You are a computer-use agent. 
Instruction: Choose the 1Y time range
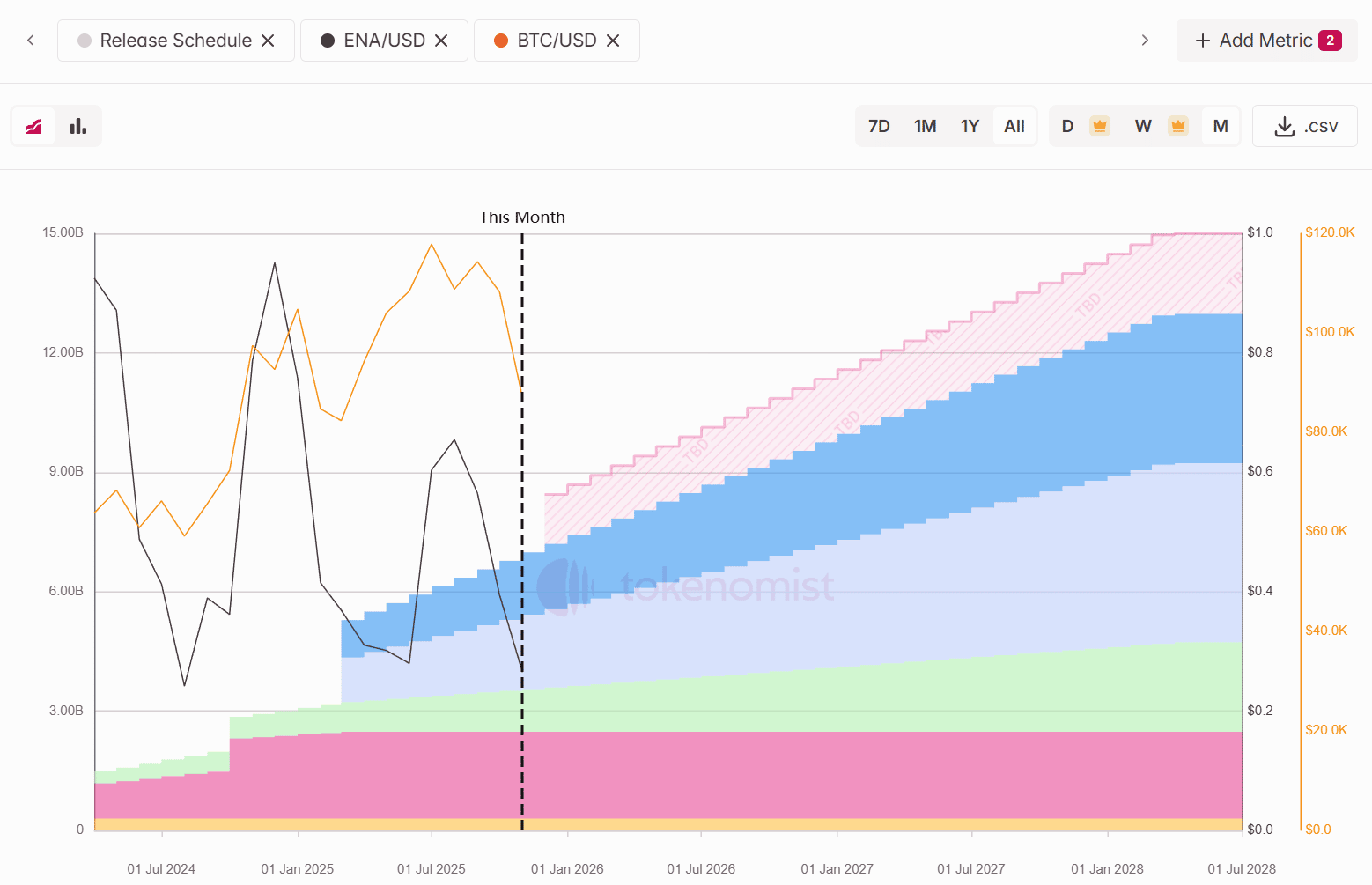click(x=970, y=126)
